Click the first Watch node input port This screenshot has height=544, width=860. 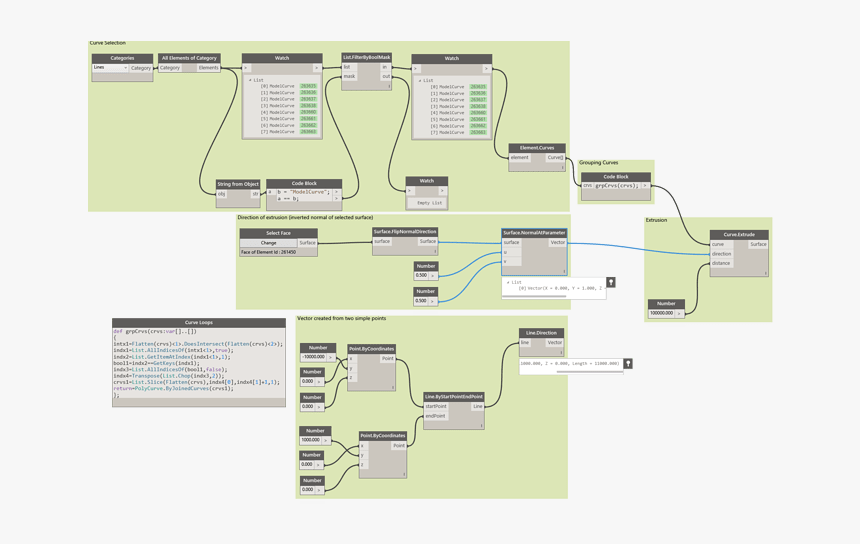click(246, 68)
